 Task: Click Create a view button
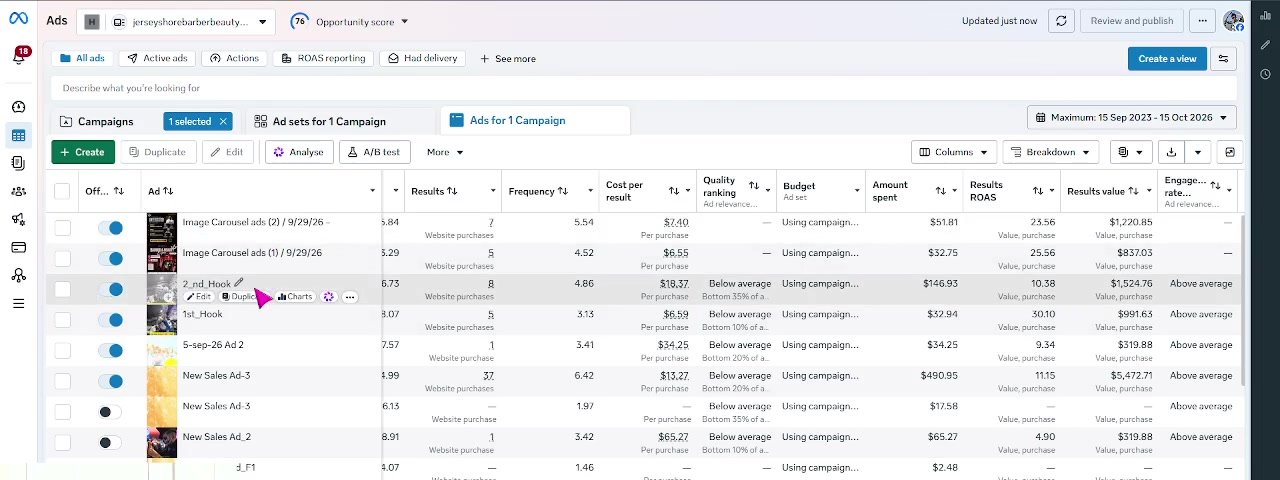click(x=1167, y=59)
